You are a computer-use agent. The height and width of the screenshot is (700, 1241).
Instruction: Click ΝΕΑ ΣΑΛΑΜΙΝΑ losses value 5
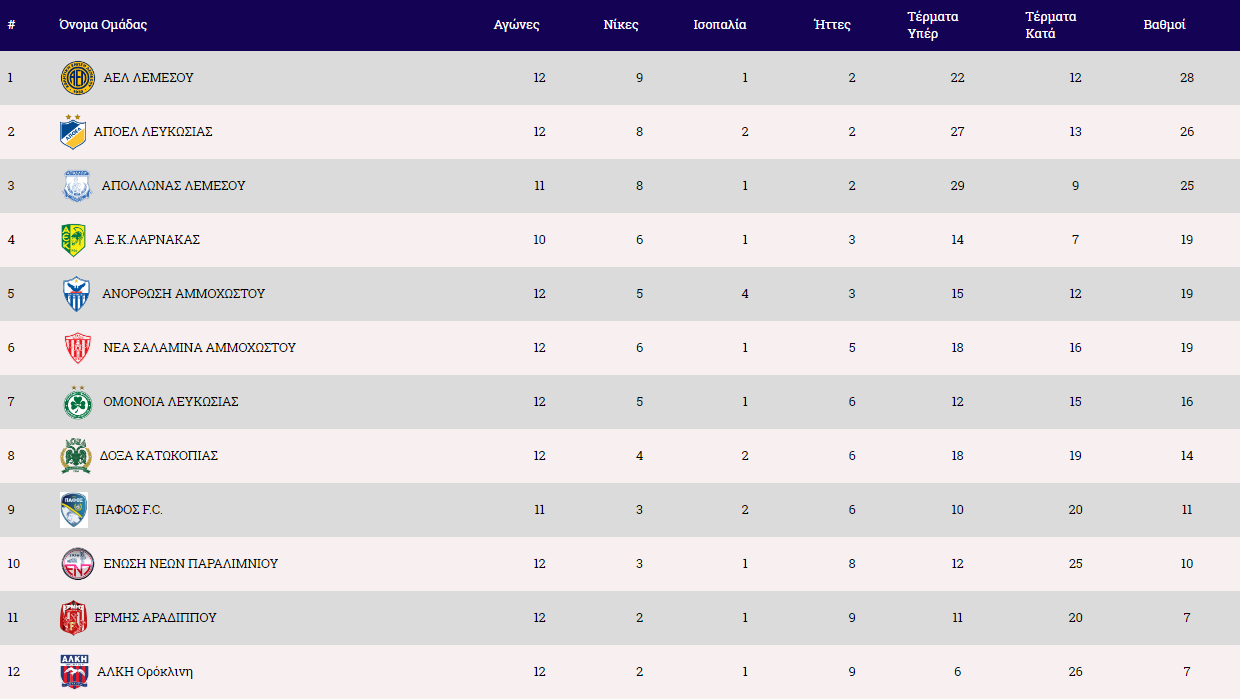point(852,348)
